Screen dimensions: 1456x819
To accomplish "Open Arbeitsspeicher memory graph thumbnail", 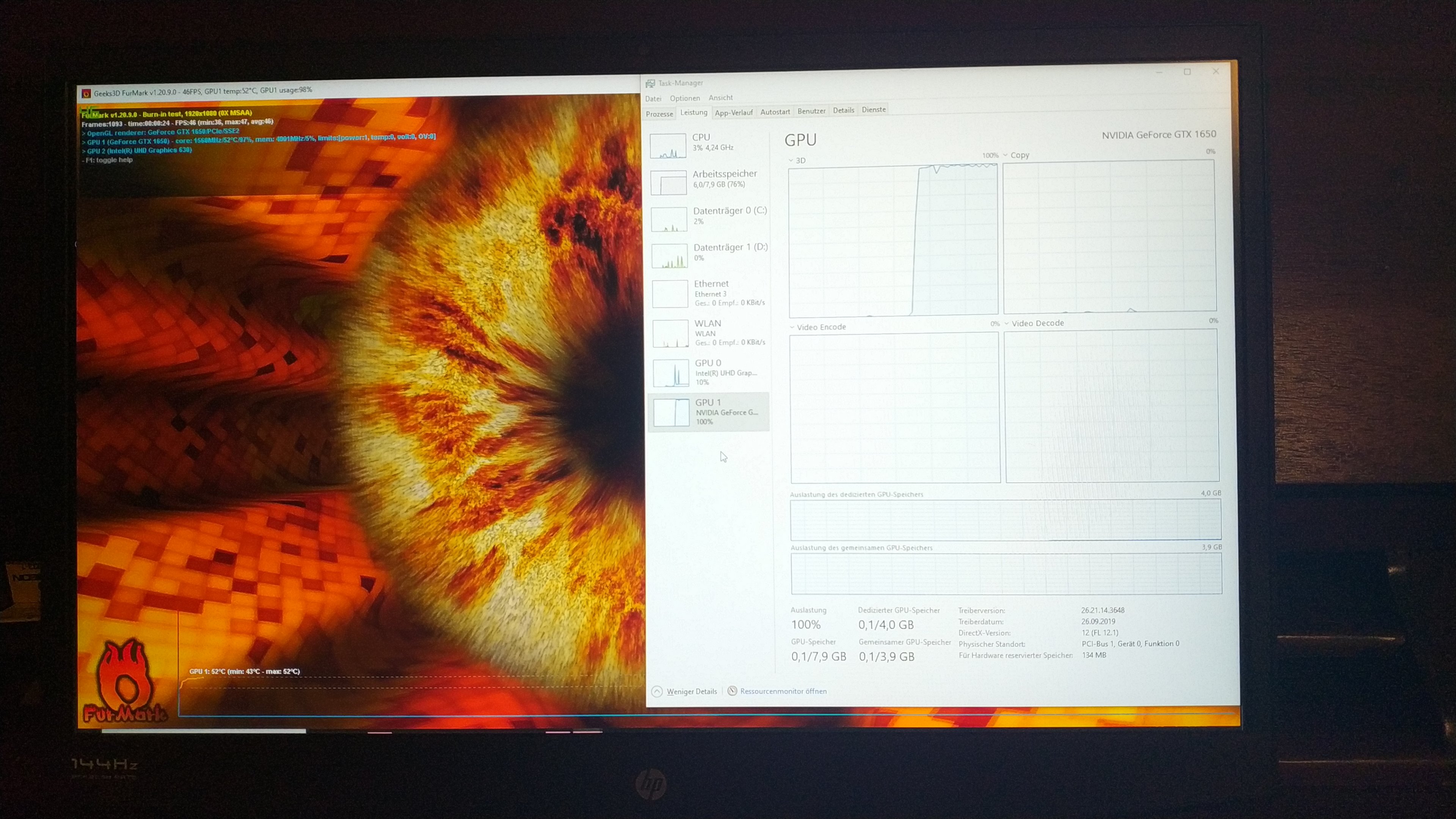I will point(668,182).
